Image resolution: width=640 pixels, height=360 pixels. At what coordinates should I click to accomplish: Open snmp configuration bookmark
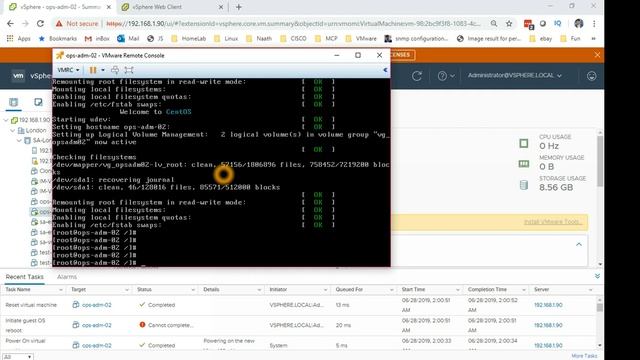[x=416, y=38]
